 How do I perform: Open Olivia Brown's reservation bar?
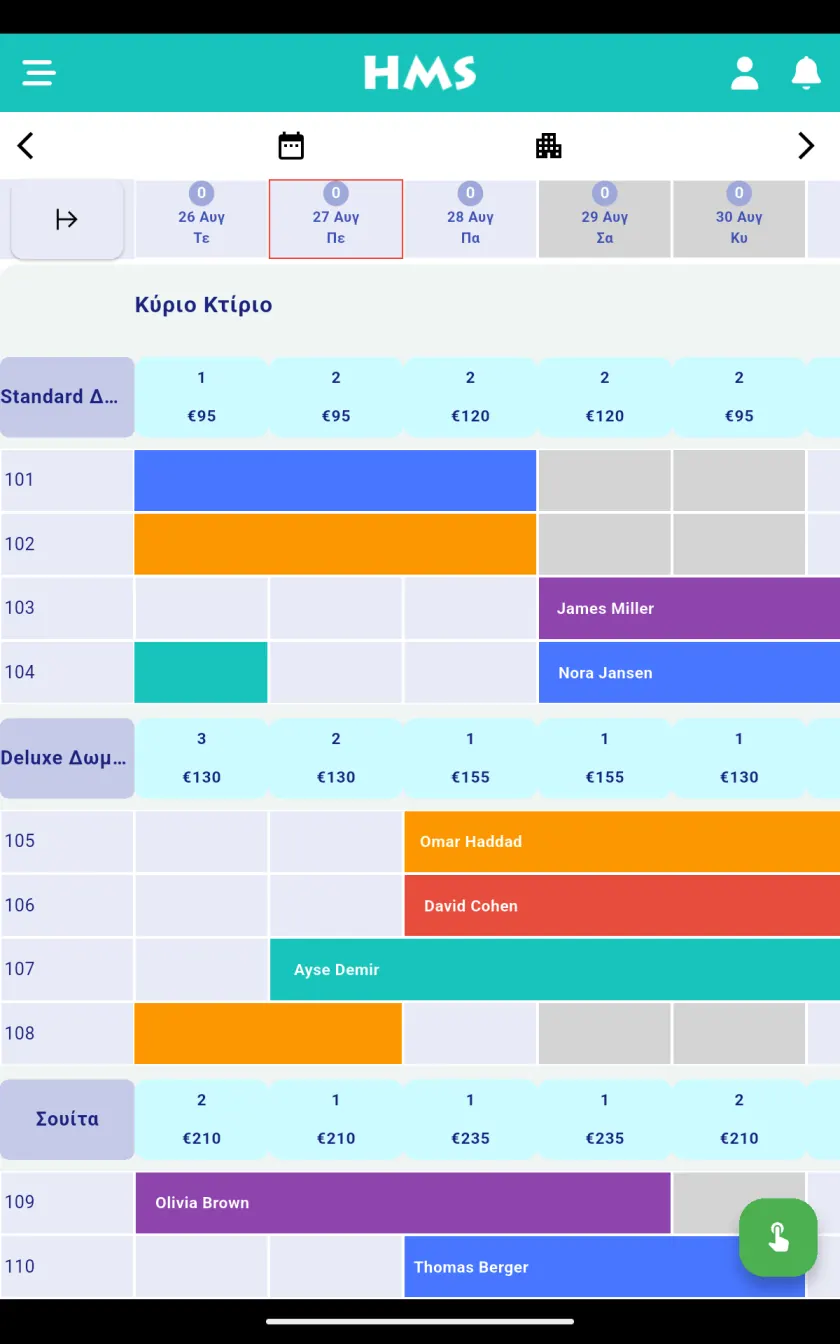[x=403, y=1202]
